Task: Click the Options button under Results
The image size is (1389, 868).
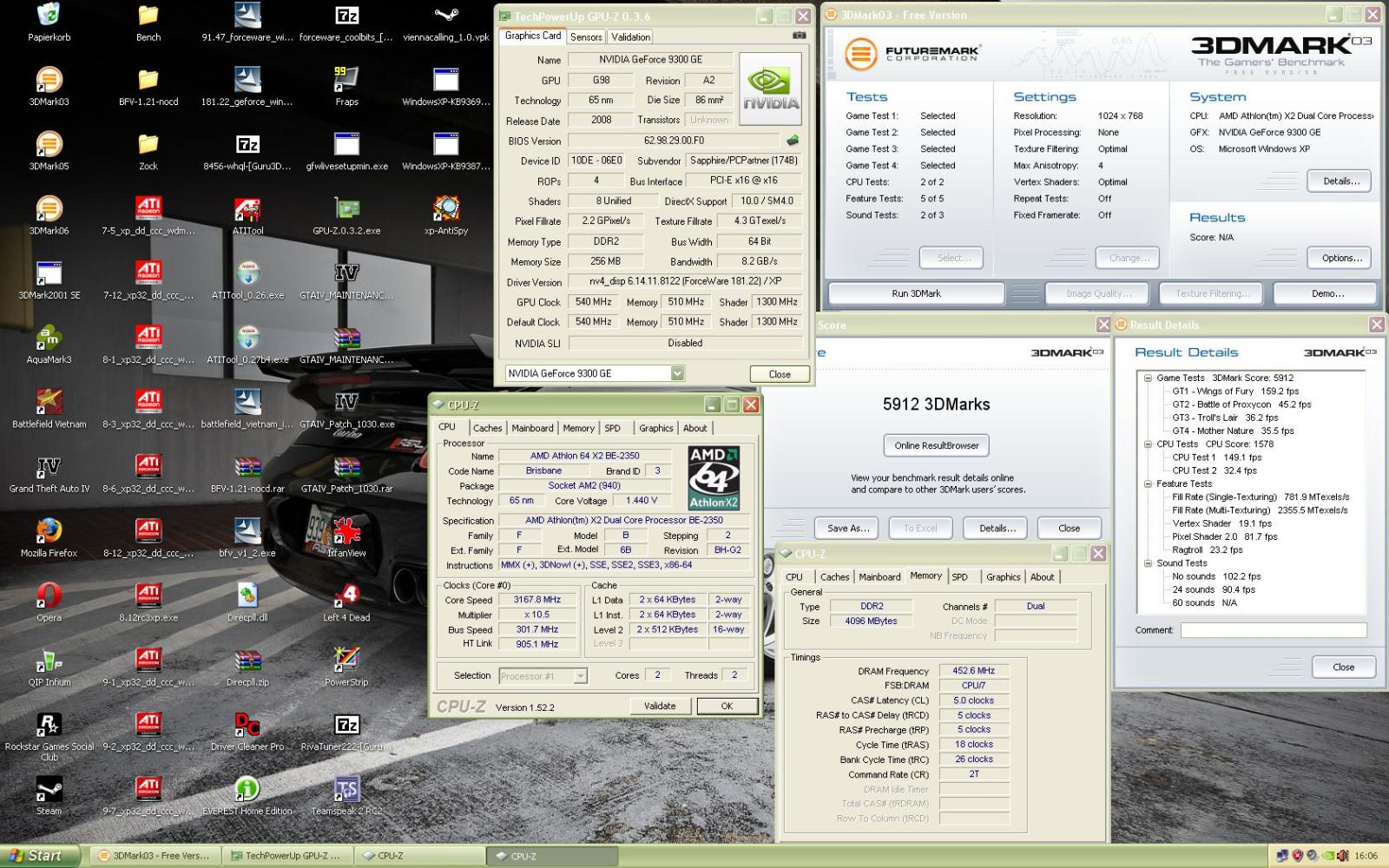Action: coord(1341,258)
